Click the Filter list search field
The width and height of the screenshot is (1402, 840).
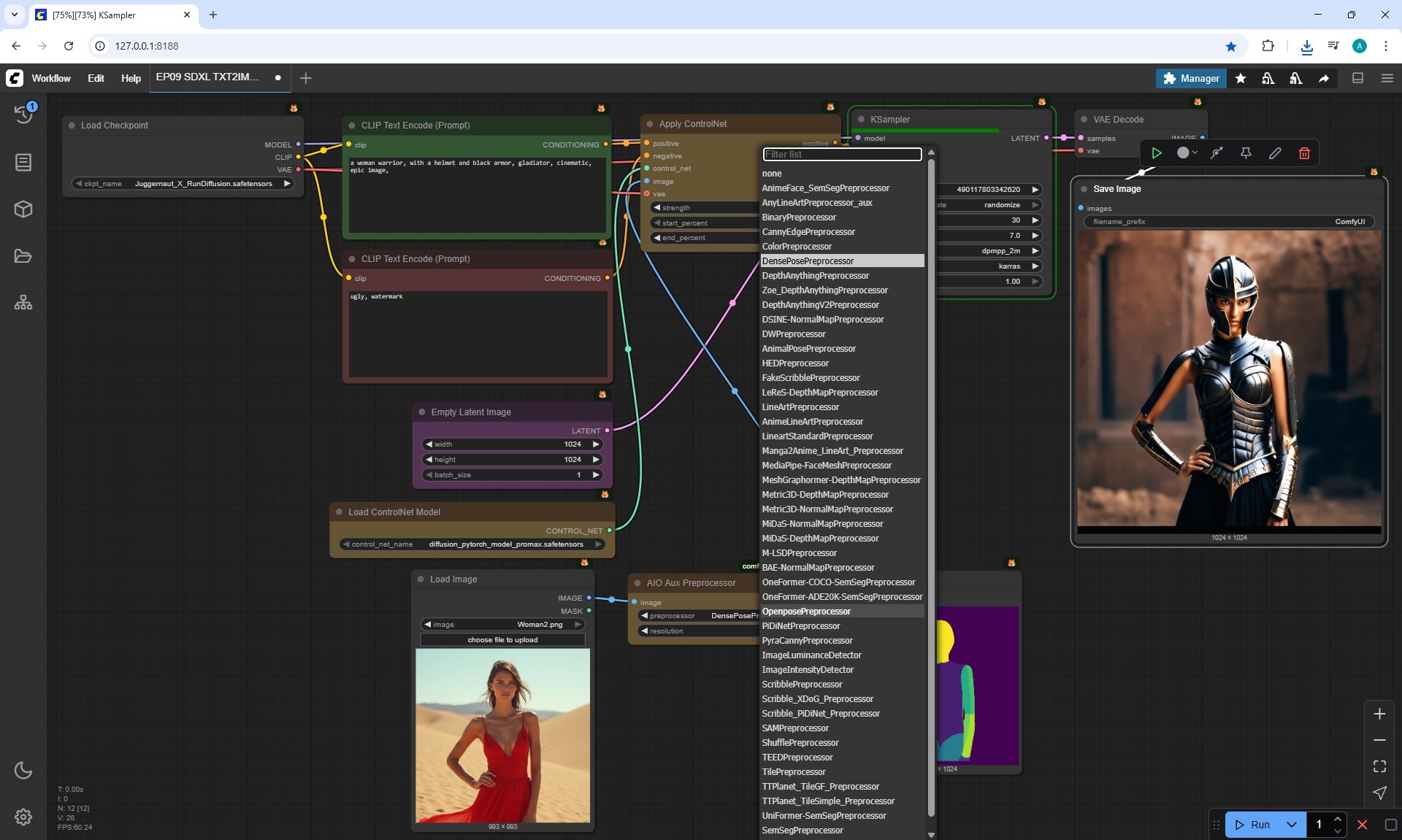842,154
